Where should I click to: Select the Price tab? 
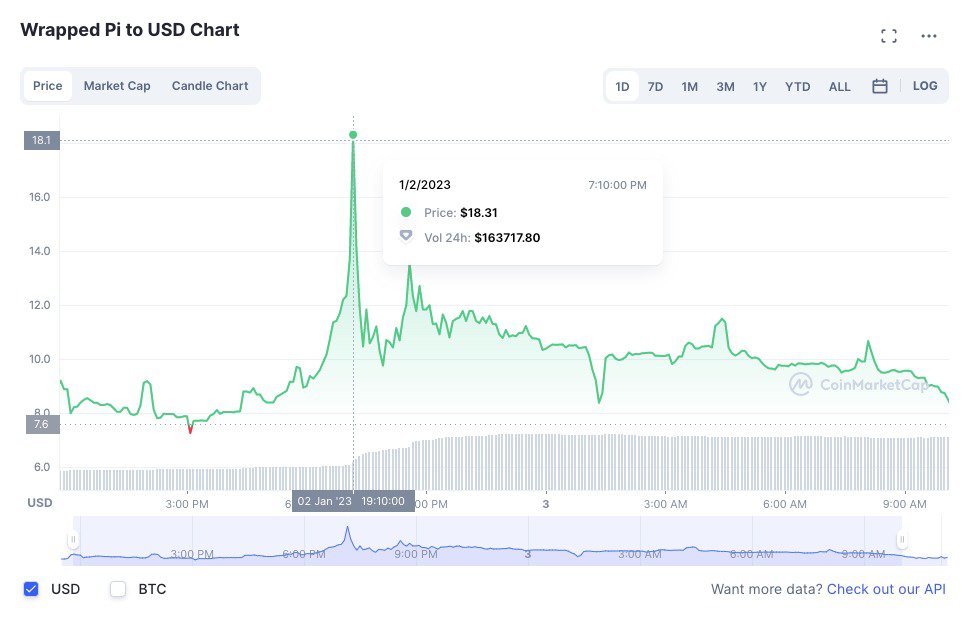pos(48,86)
